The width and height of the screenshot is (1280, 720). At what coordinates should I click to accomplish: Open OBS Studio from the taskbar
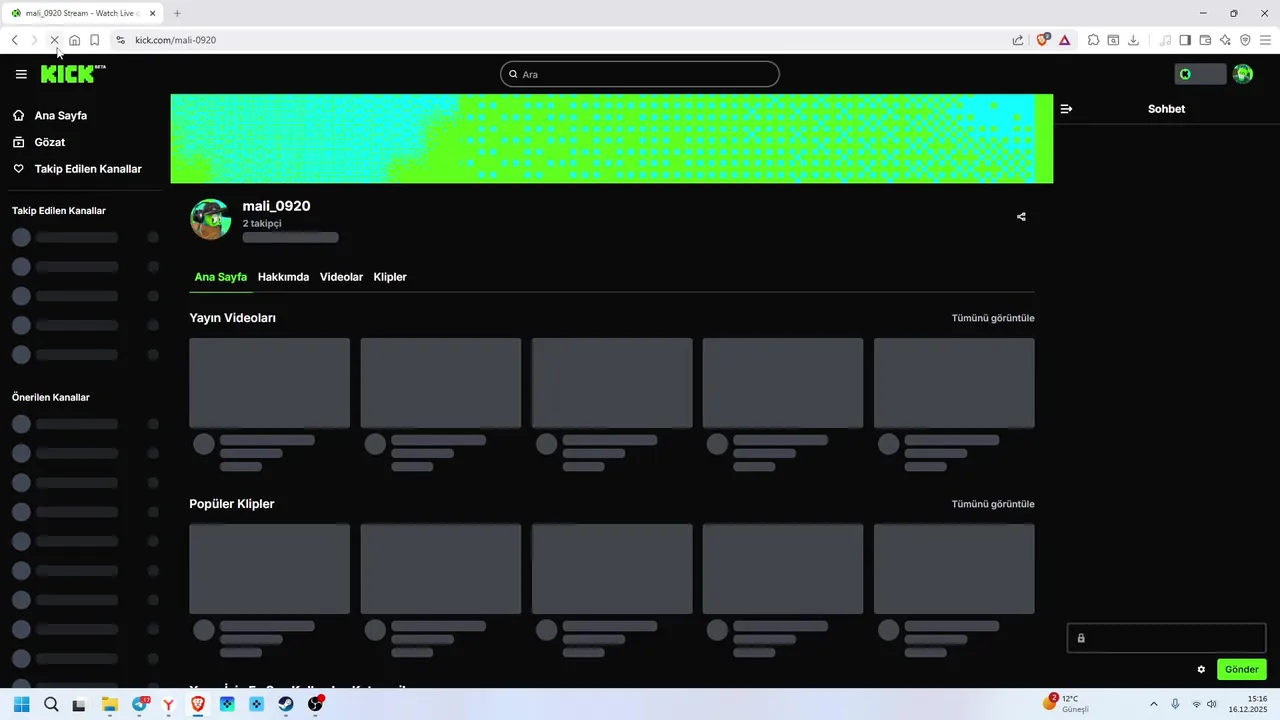coord(316,704)
